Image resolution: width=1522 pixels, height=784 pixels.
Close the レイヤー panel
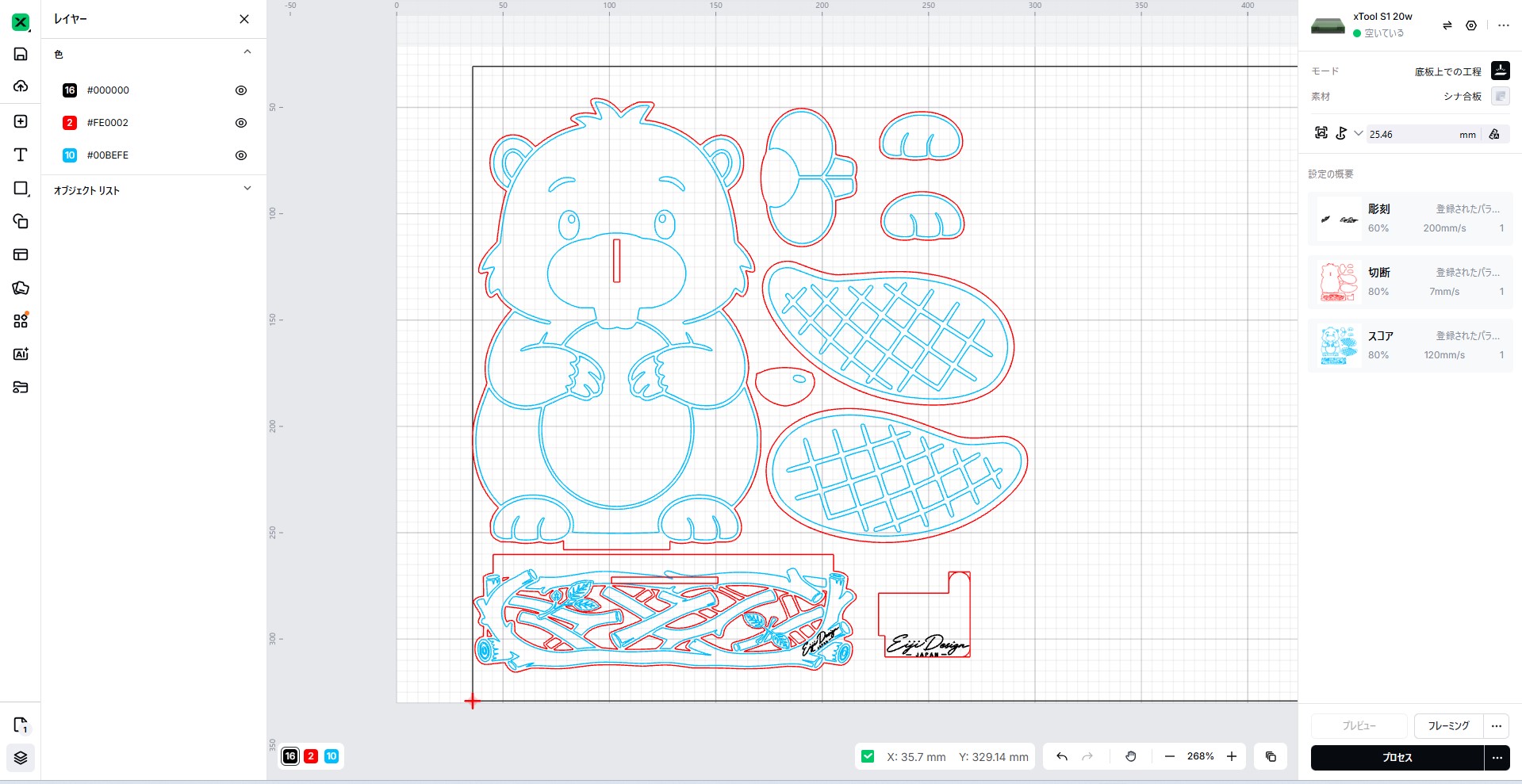[x=244, y=19]
